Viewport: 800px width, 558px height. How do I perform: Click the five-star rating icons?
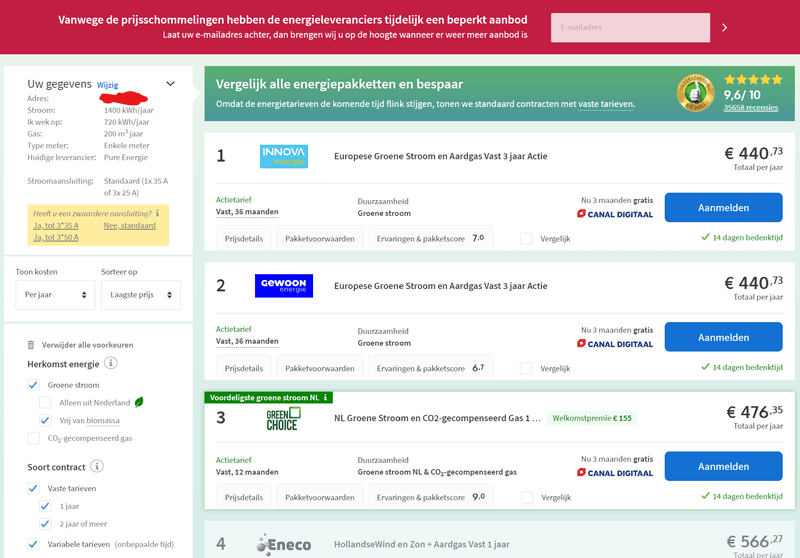pos(753,80)
